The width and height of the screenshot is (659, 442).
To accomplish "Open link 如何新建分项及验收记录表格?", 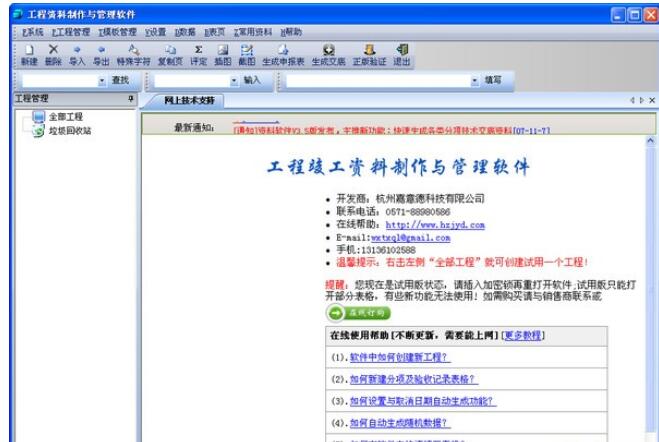I will pos(414,379).
